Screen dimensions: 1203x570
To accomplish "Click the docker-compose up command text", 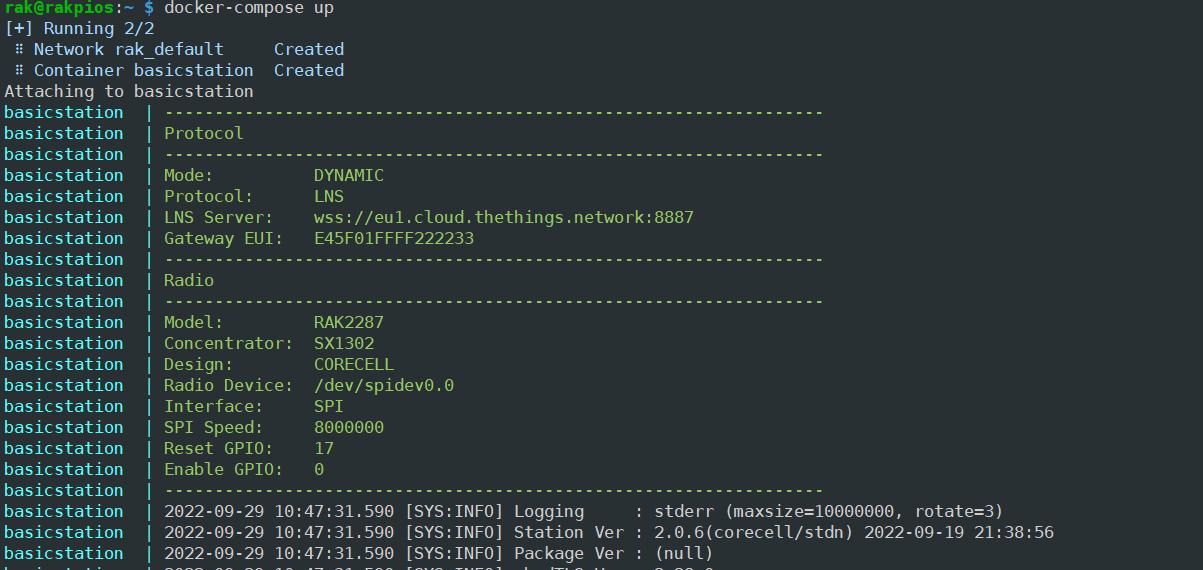I will point(248,8).
